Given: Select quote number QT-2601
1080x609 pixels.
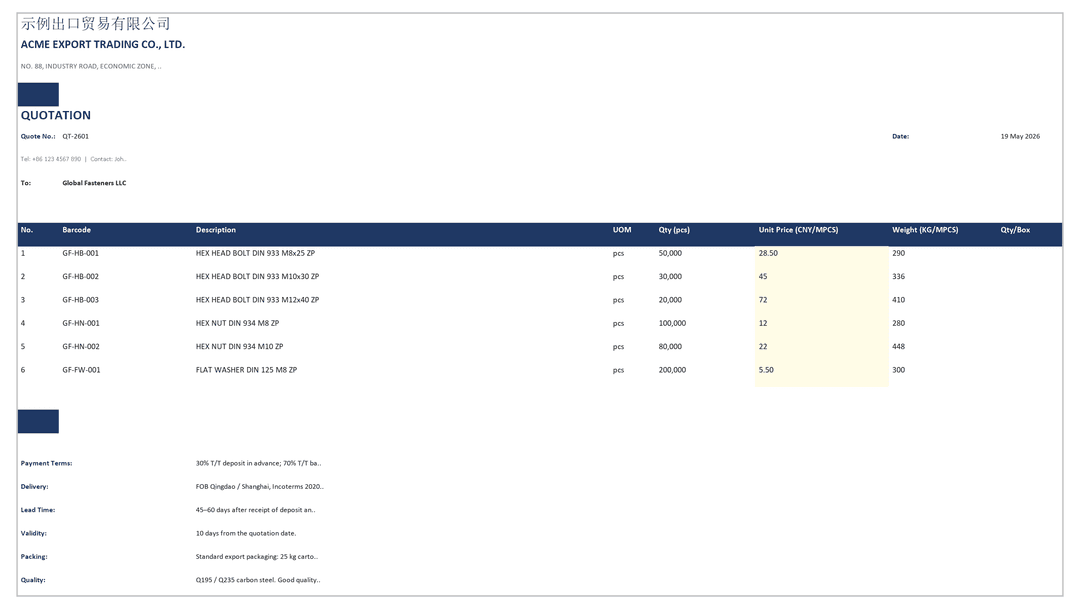Looking at the screenshot, I should point(76,136).
